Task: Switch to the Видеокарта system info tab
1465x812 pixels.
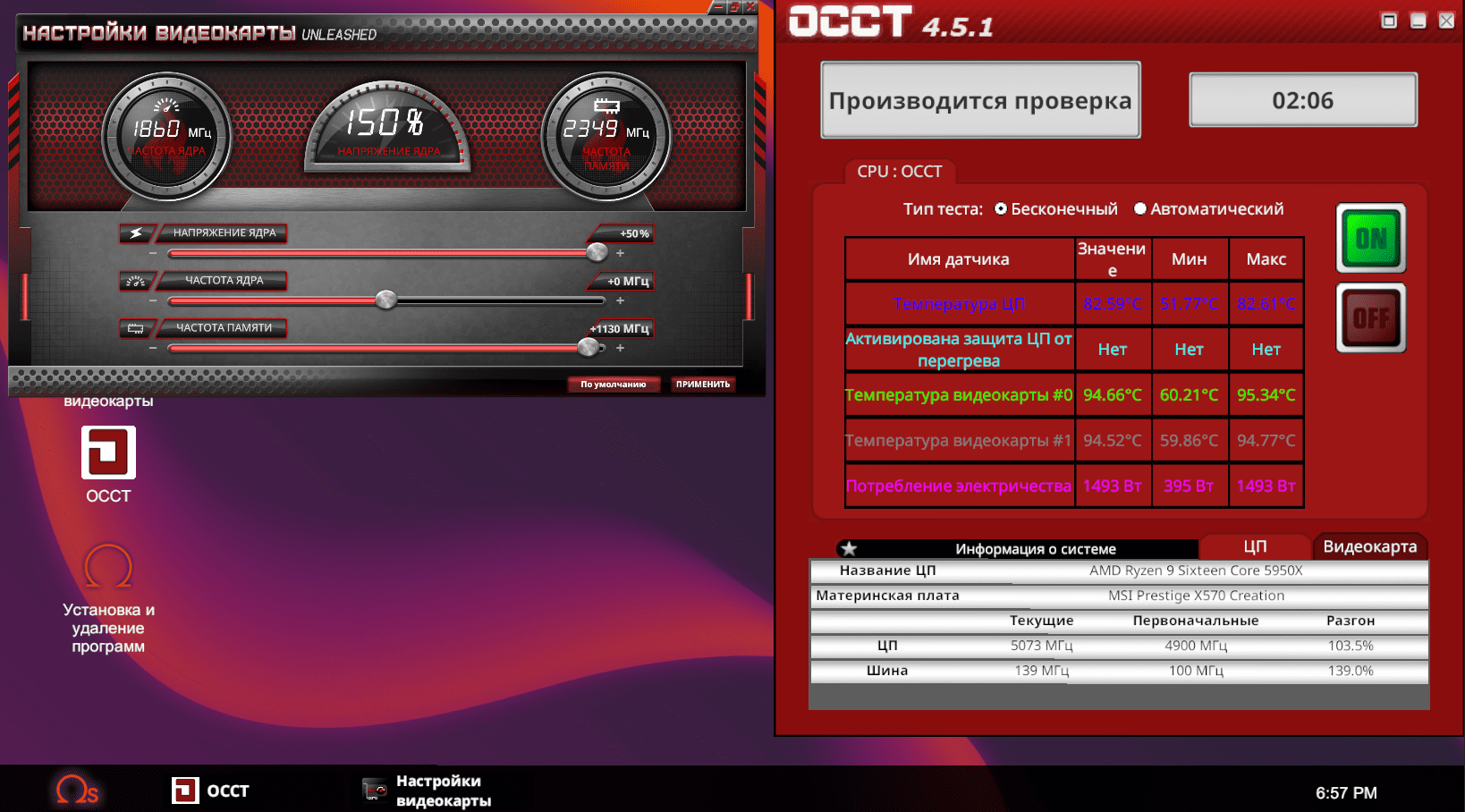Action: click(x=1370, y=546)
